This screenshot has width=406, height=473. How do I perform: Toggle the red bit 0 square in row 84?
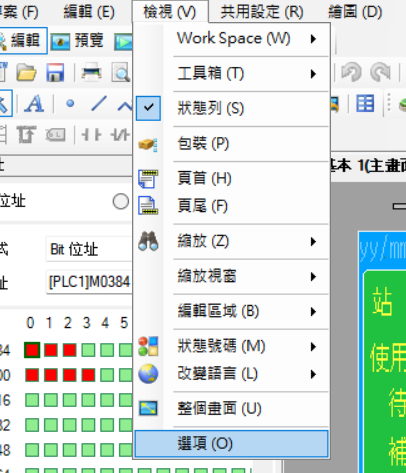pyautogui.click(x=32, y=350)
